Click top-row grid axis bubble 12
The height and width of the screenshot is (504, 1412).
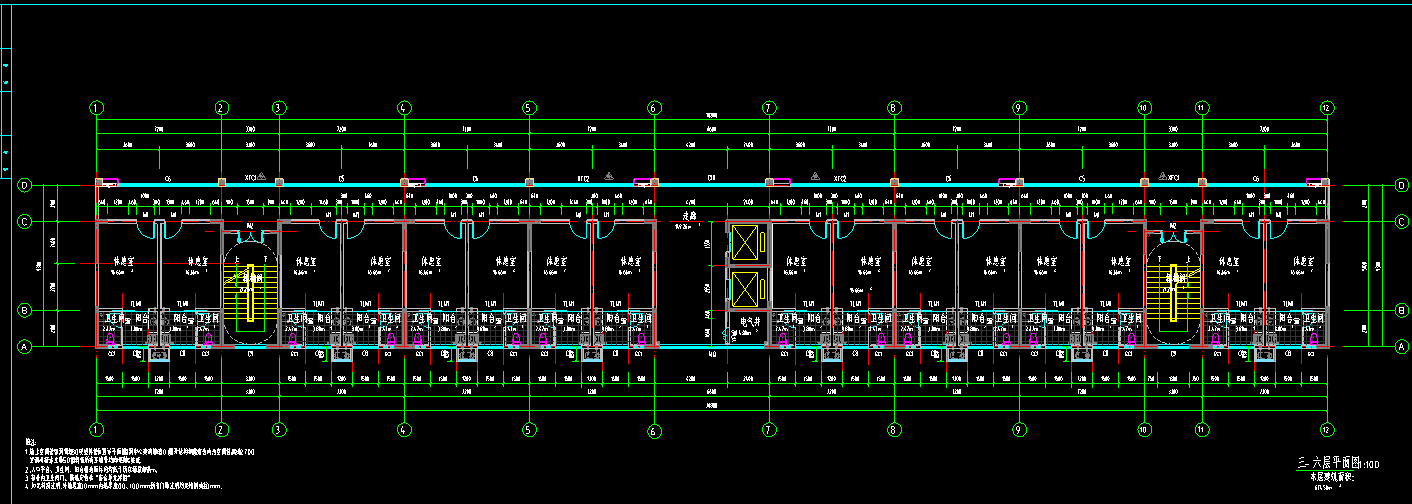click(1326, 107)
